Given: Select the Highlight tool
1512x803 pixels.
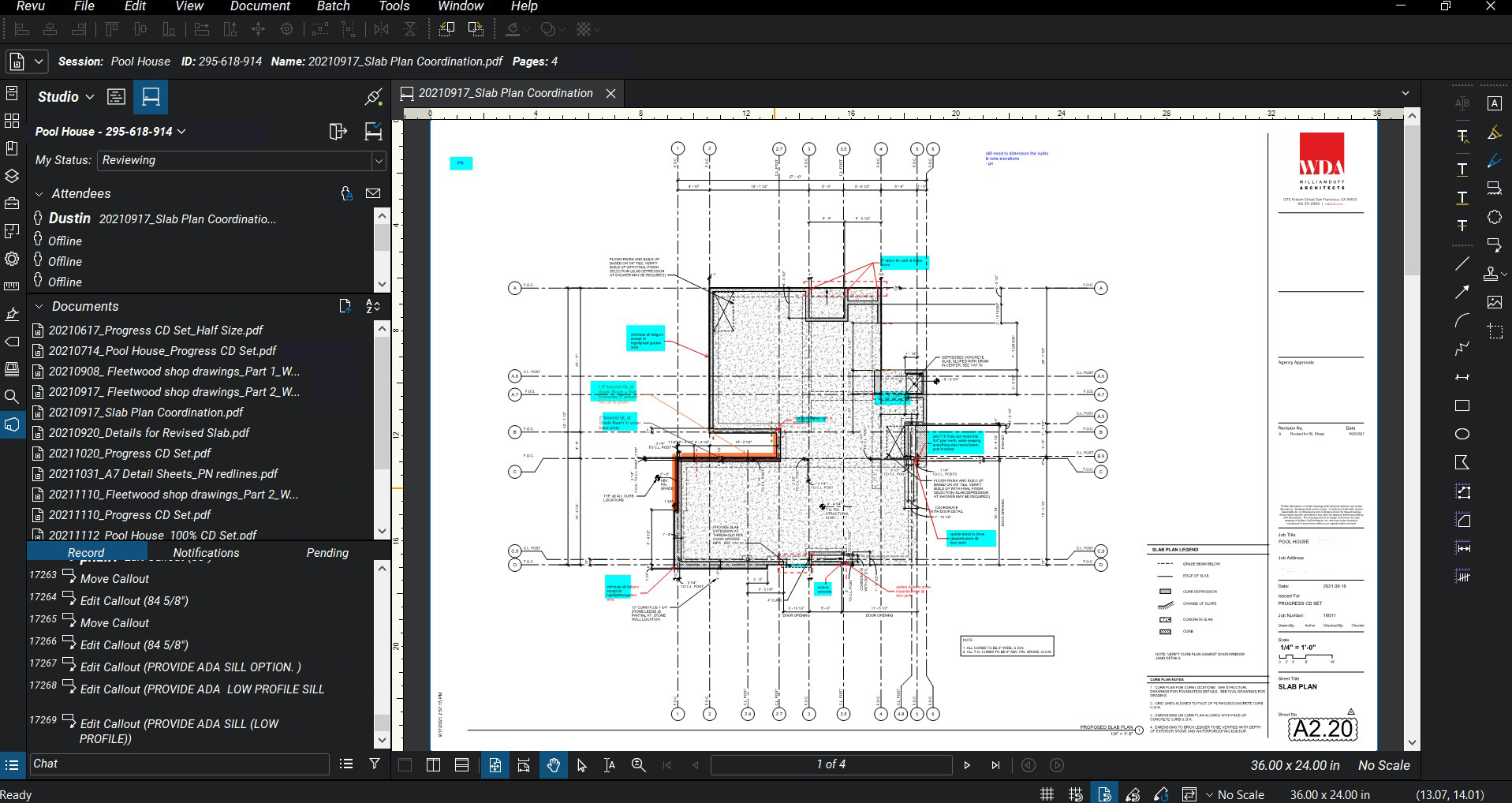Looking at the screenshot, I should tap(1494, 133).
